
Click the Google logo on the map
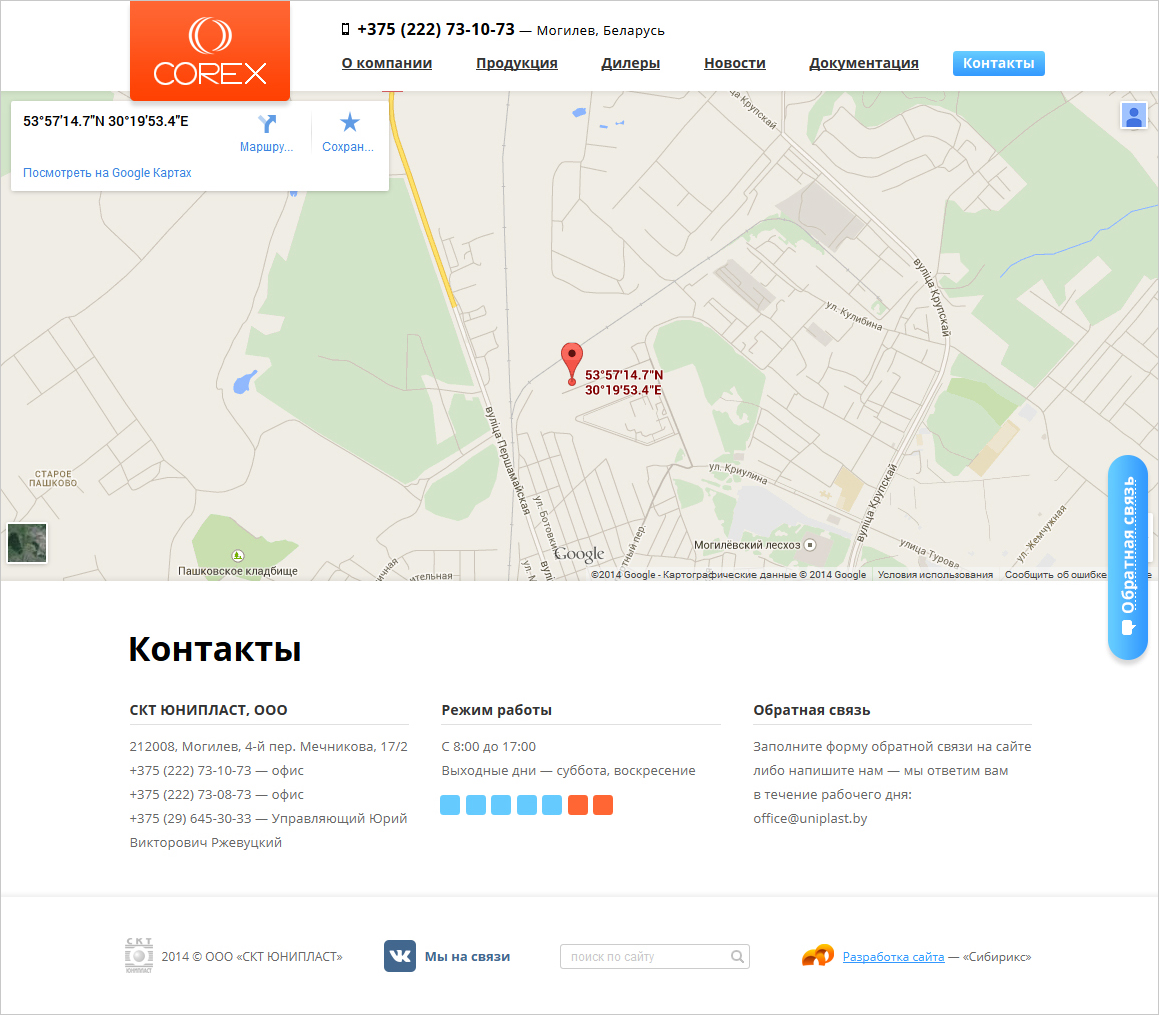click(x=579, y=554)
